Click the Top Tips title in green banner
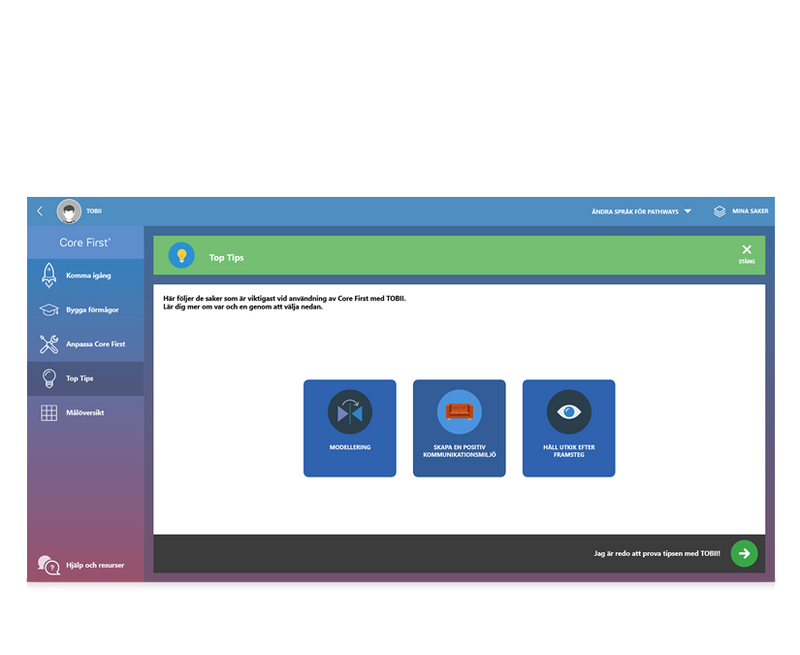 (x=226, y=258)
